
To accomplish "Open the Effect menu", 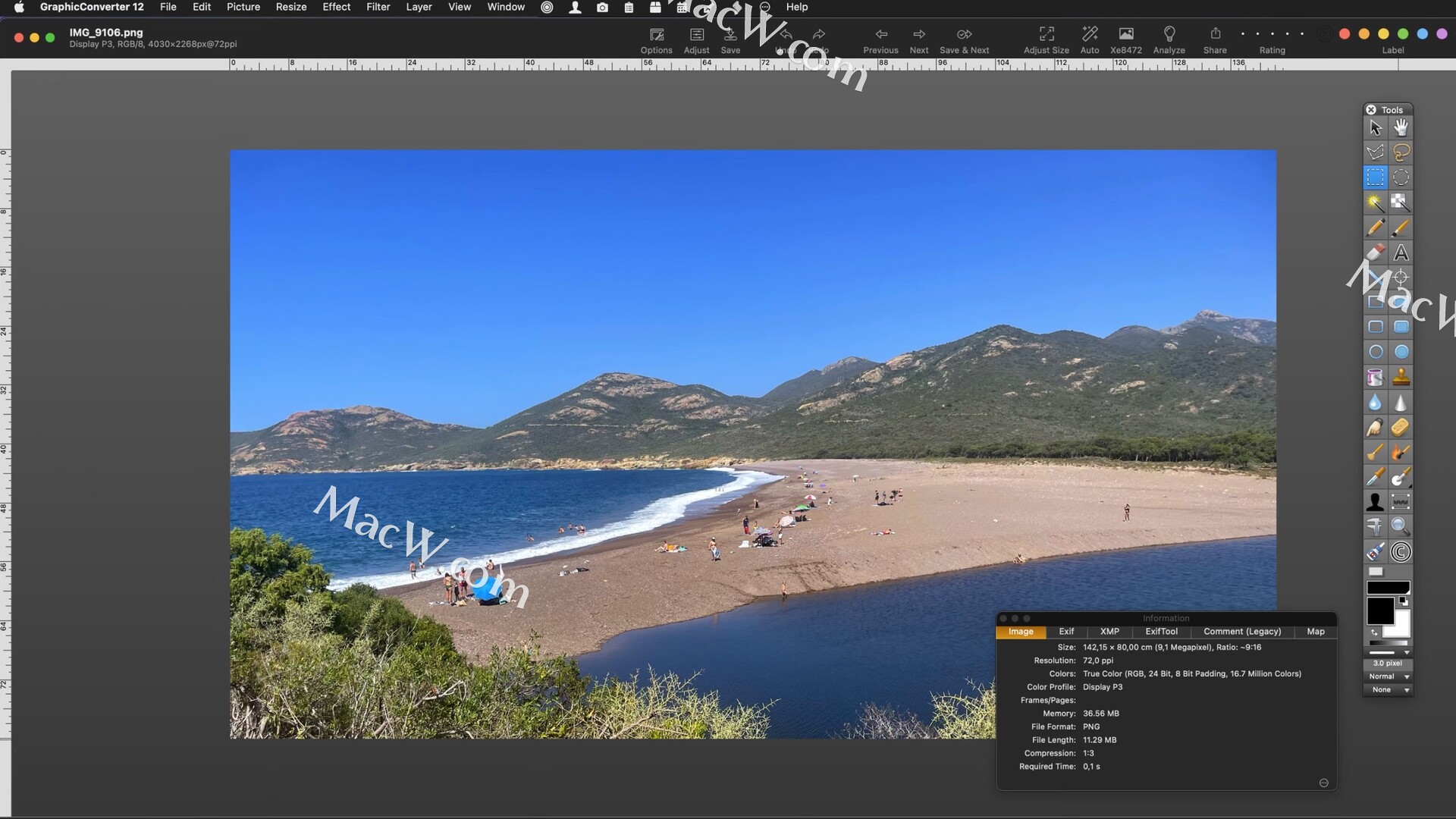I will click(x=337, y=7).
